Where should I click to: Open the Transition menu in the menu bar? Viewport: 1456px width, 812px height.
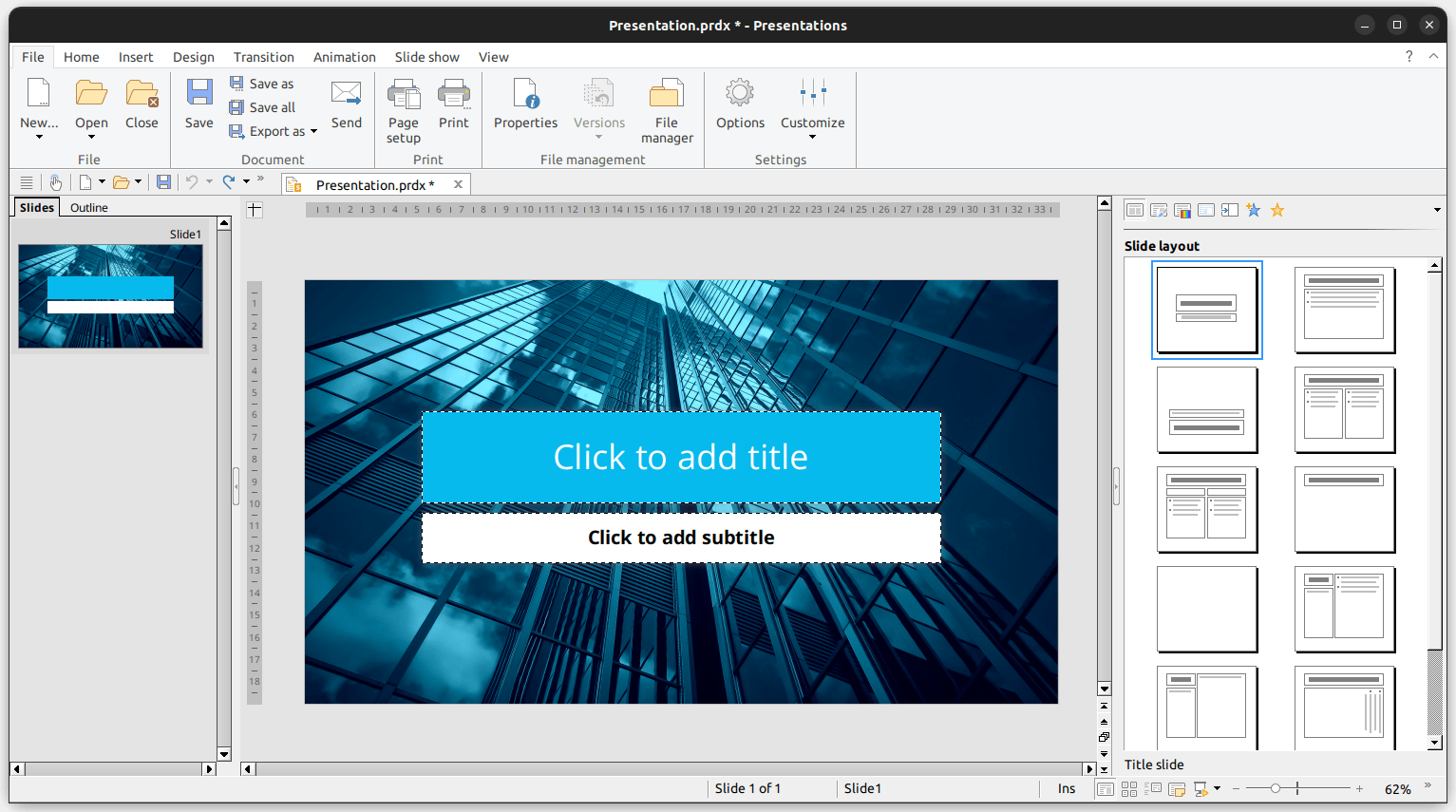pos(263,57)
